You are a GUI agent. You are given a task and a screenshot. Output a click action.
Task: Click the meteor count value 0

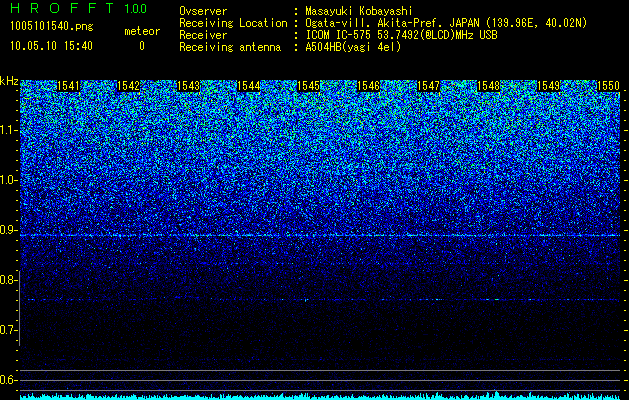coord(142,46)
